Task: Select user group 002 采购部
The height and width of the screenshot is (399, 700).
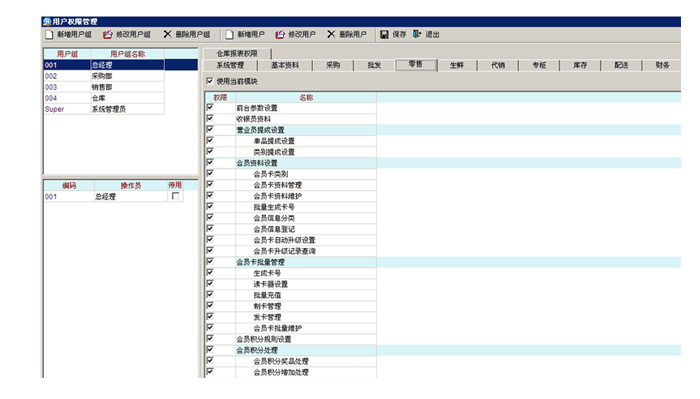Action: click(104, 76)
